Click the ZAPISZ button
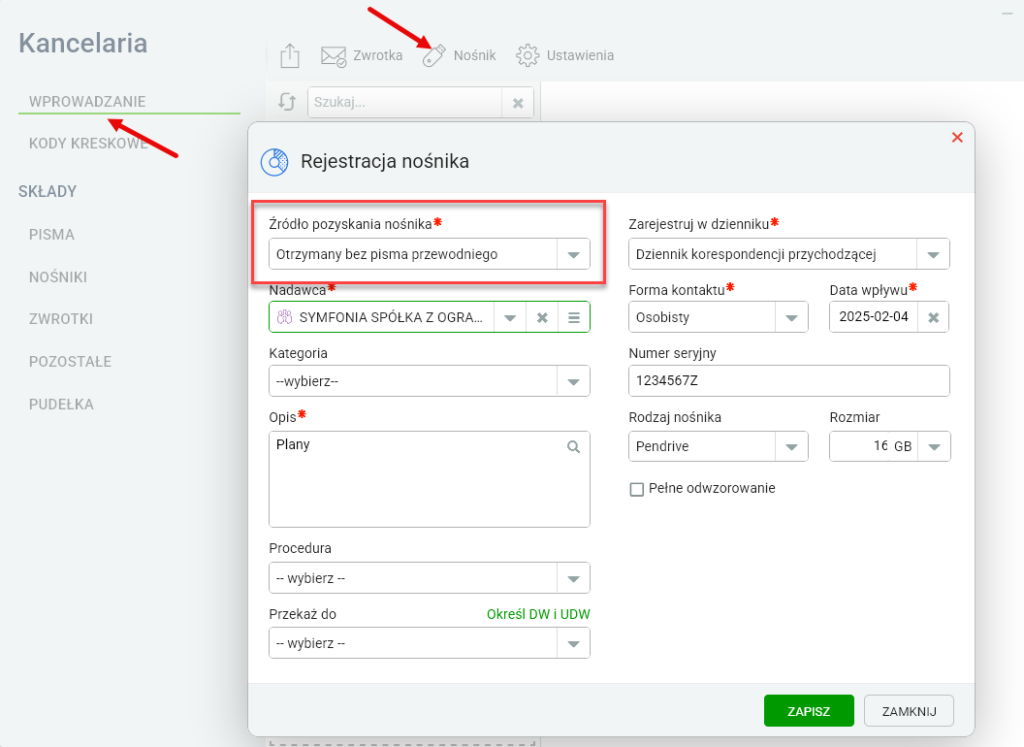This screenshot has width=1024, height=747. (809, 711)
